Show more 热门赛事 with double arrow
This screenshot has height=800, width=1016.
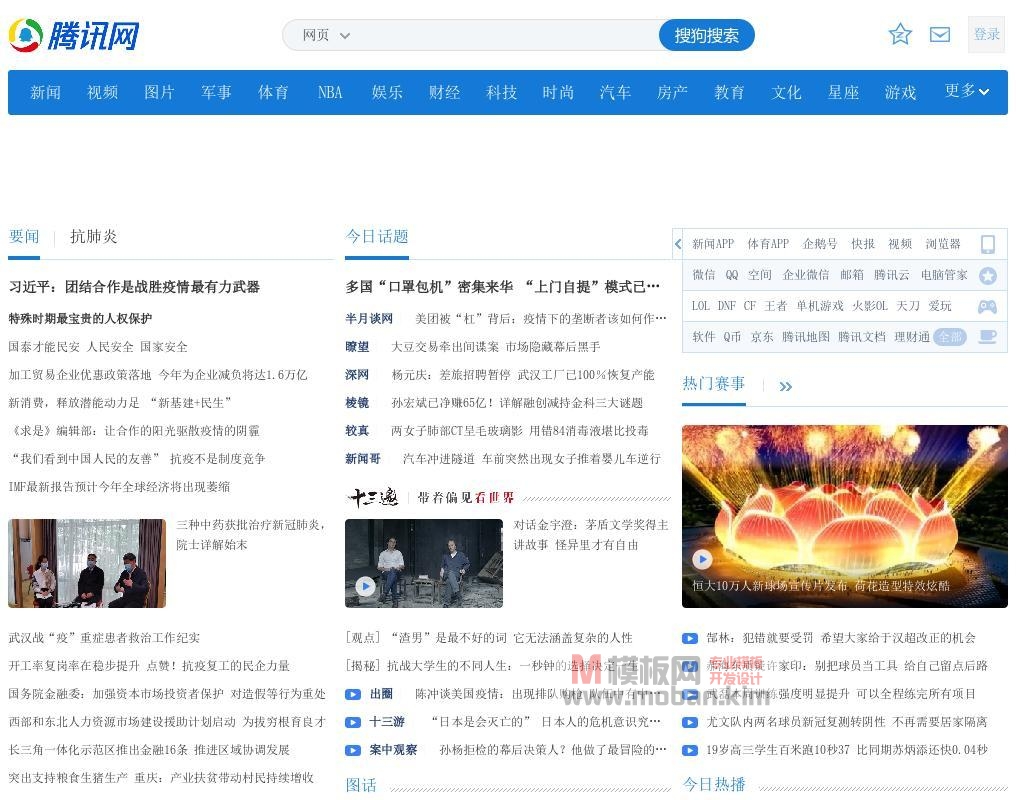[785, 387]
